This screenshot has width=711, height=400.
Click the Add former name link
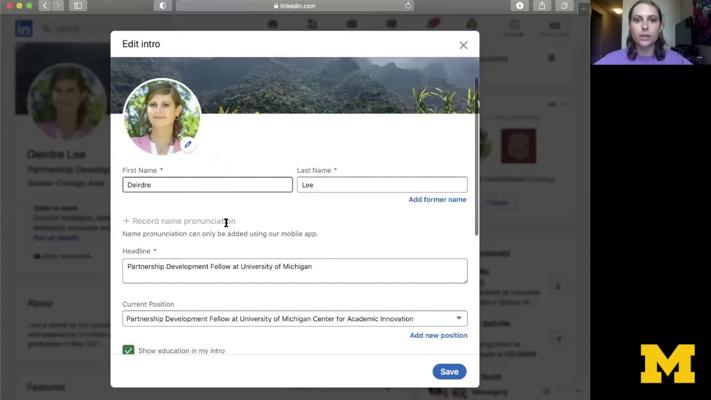[x=437, y=200]
